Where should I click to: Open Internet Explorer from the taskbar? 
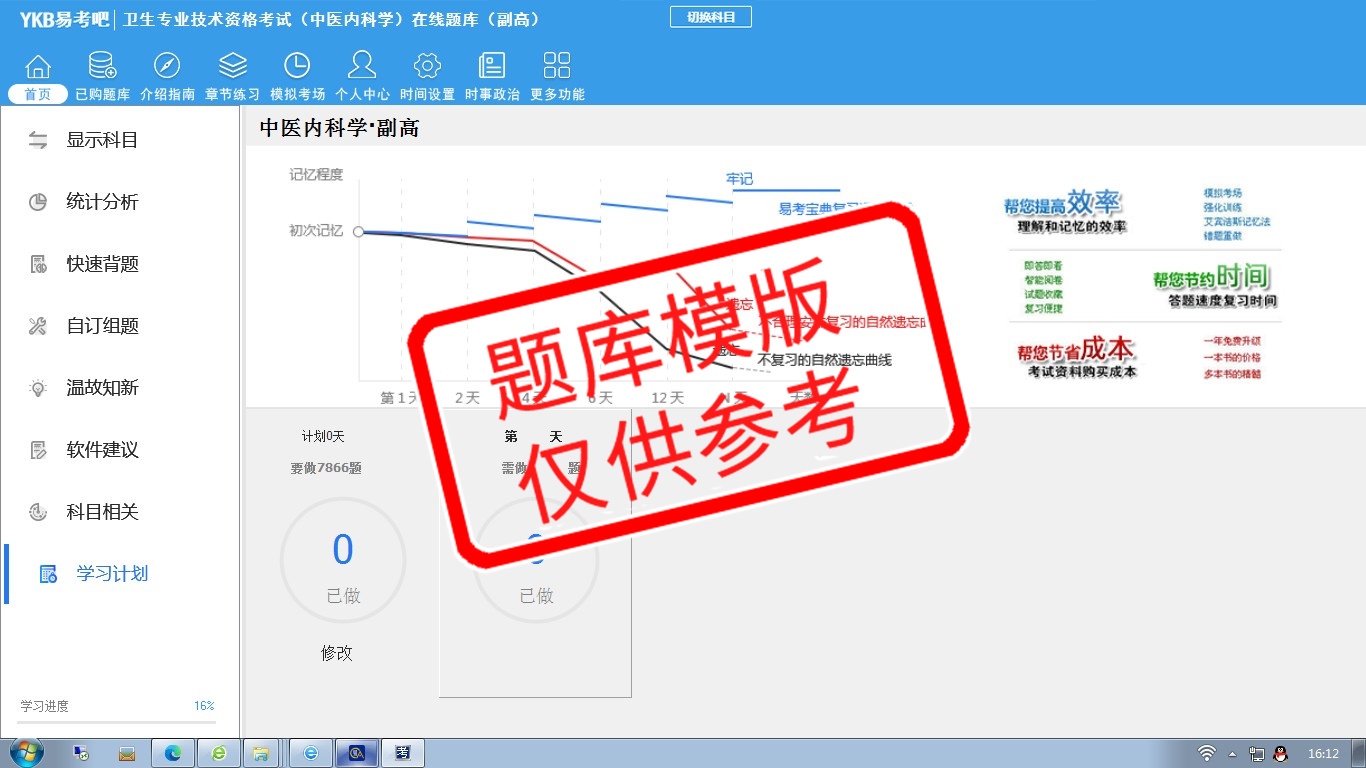pos(219,753)
